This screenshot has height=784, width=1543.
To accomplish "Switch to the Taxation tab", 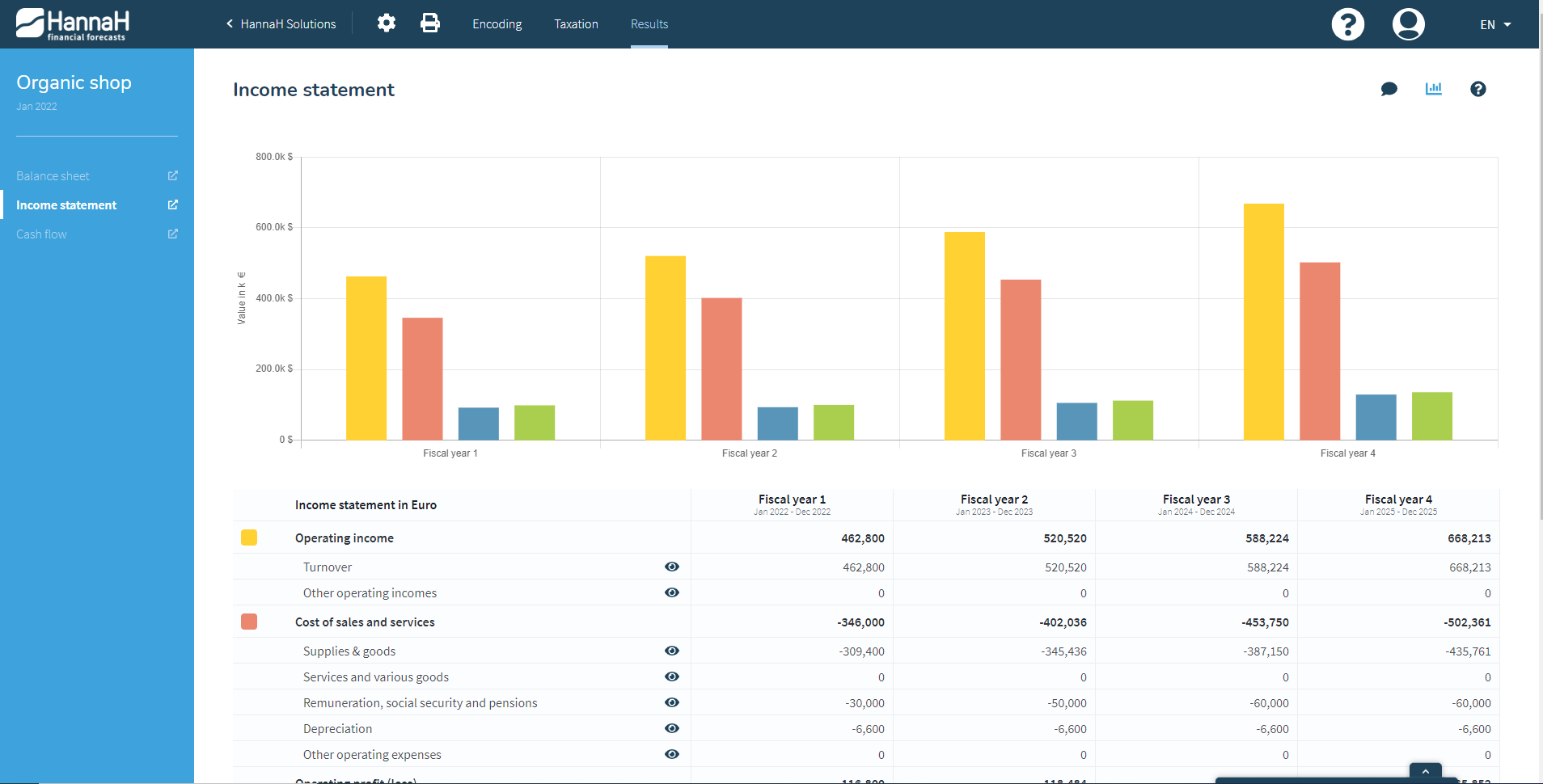I will coord(577,24).
